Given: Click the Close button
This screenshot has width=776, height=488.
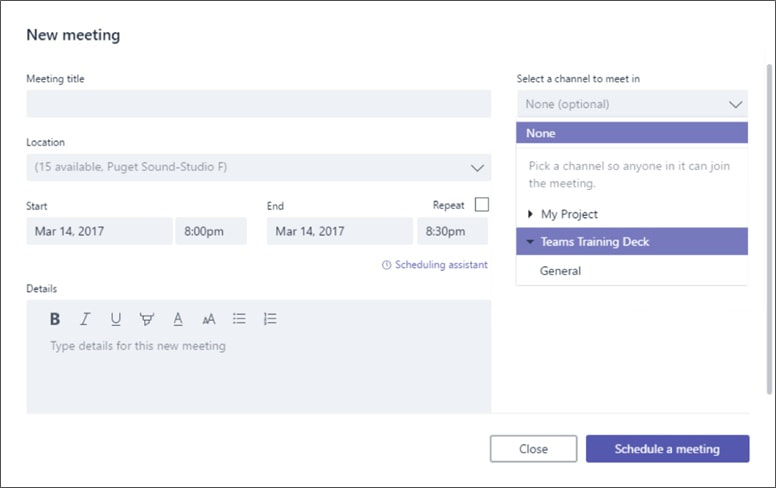Looking at the screenshot, I should [534, 449].
